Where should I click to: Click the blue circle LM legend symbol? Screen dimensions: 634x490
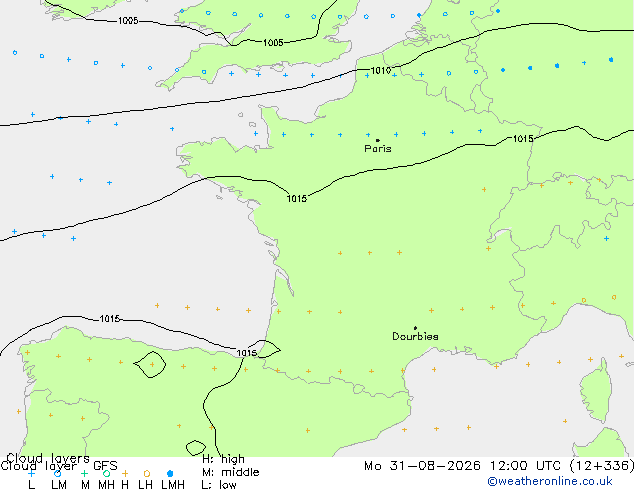[x=58, y=473]
